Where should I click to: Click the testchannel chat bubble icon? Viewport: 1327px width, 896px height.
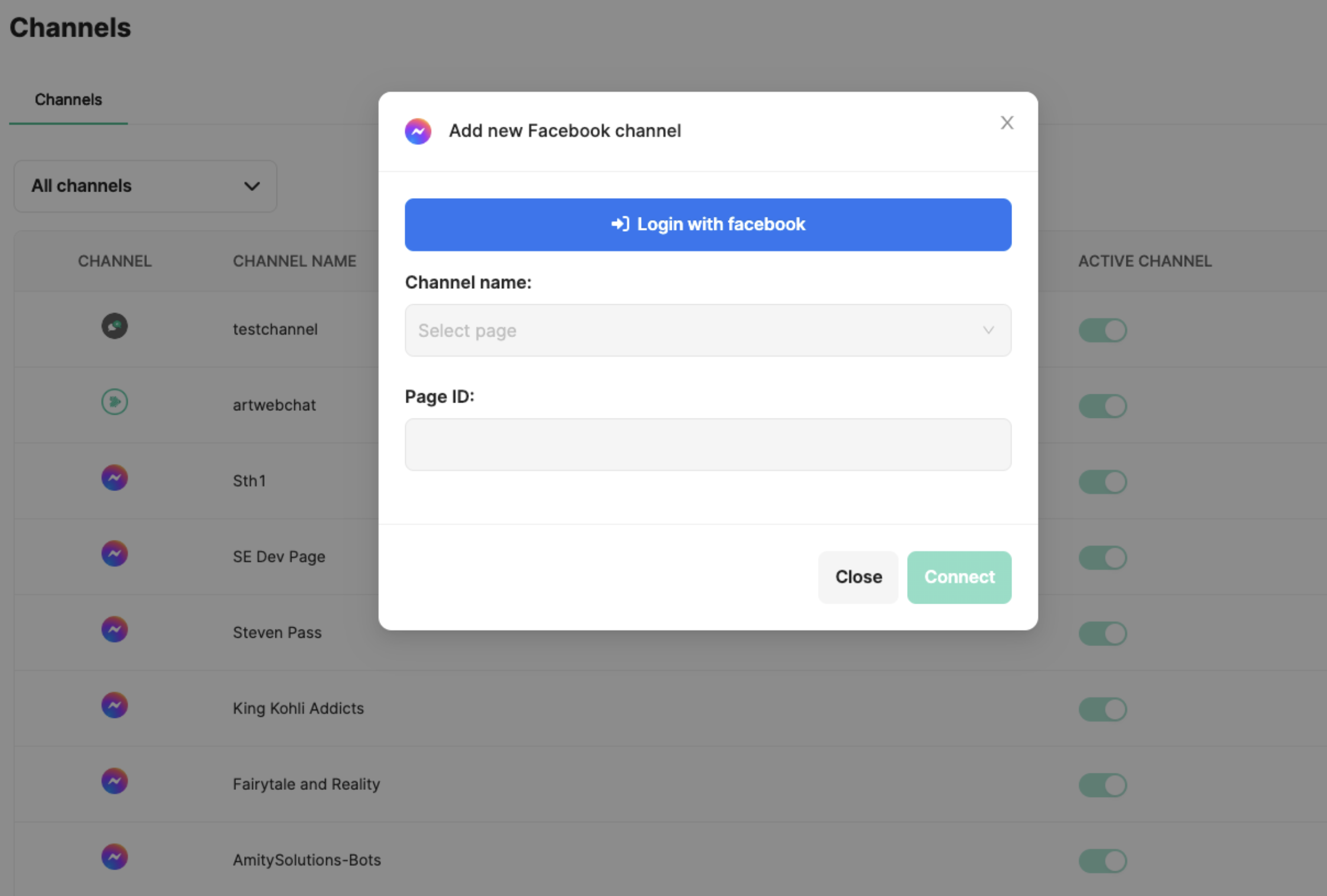(x=114, y=326)
